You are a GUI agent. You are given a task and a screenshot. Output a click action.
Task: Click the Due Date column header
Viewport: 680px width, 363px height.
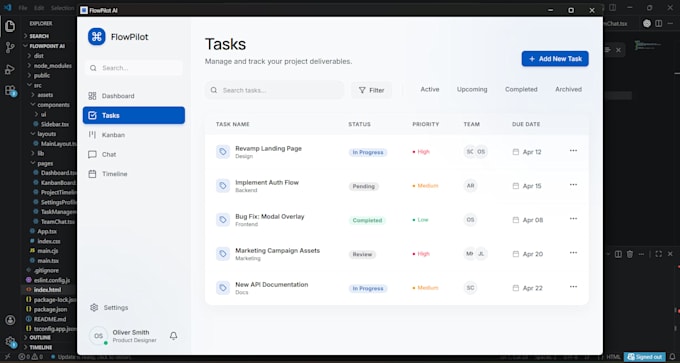coord(526,124)
